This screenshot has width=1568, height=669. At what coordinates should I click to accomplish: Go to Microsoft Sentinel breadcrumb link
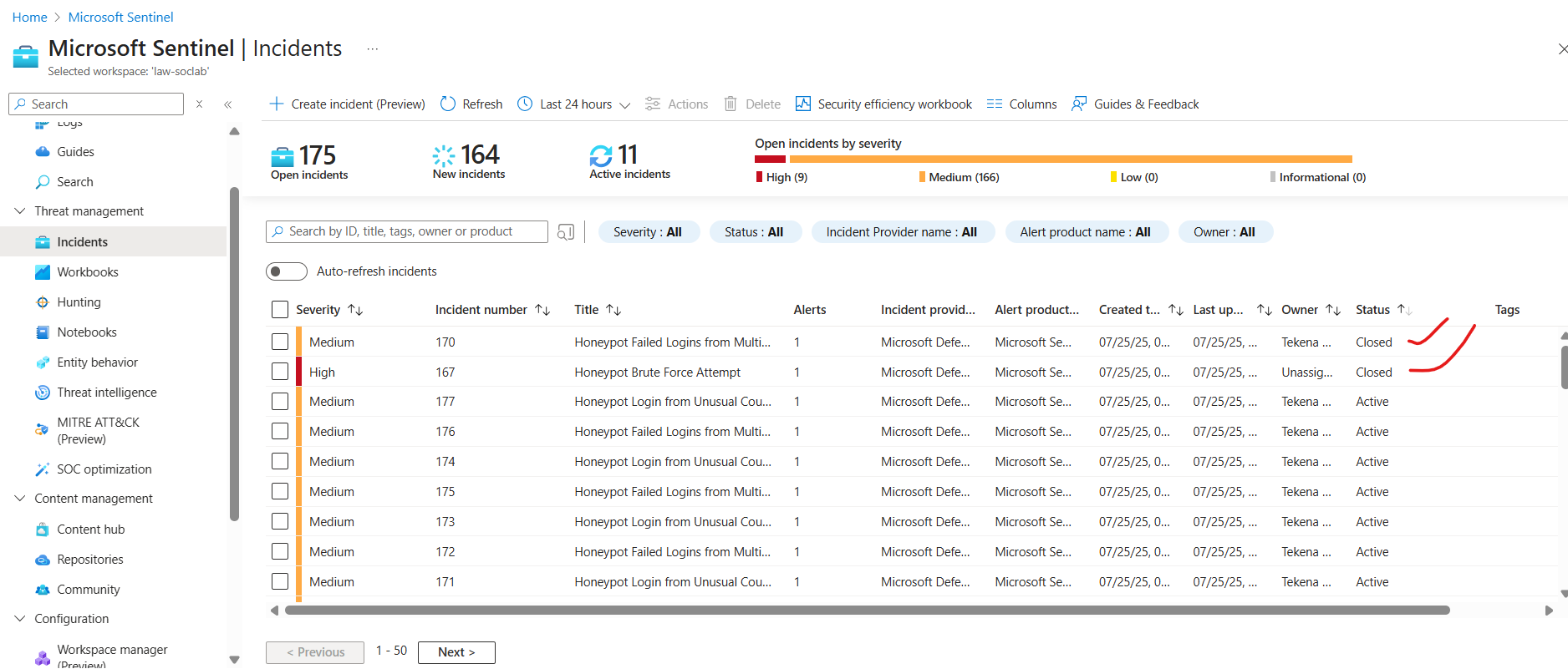pyautogui.click(x=120, y=17)
